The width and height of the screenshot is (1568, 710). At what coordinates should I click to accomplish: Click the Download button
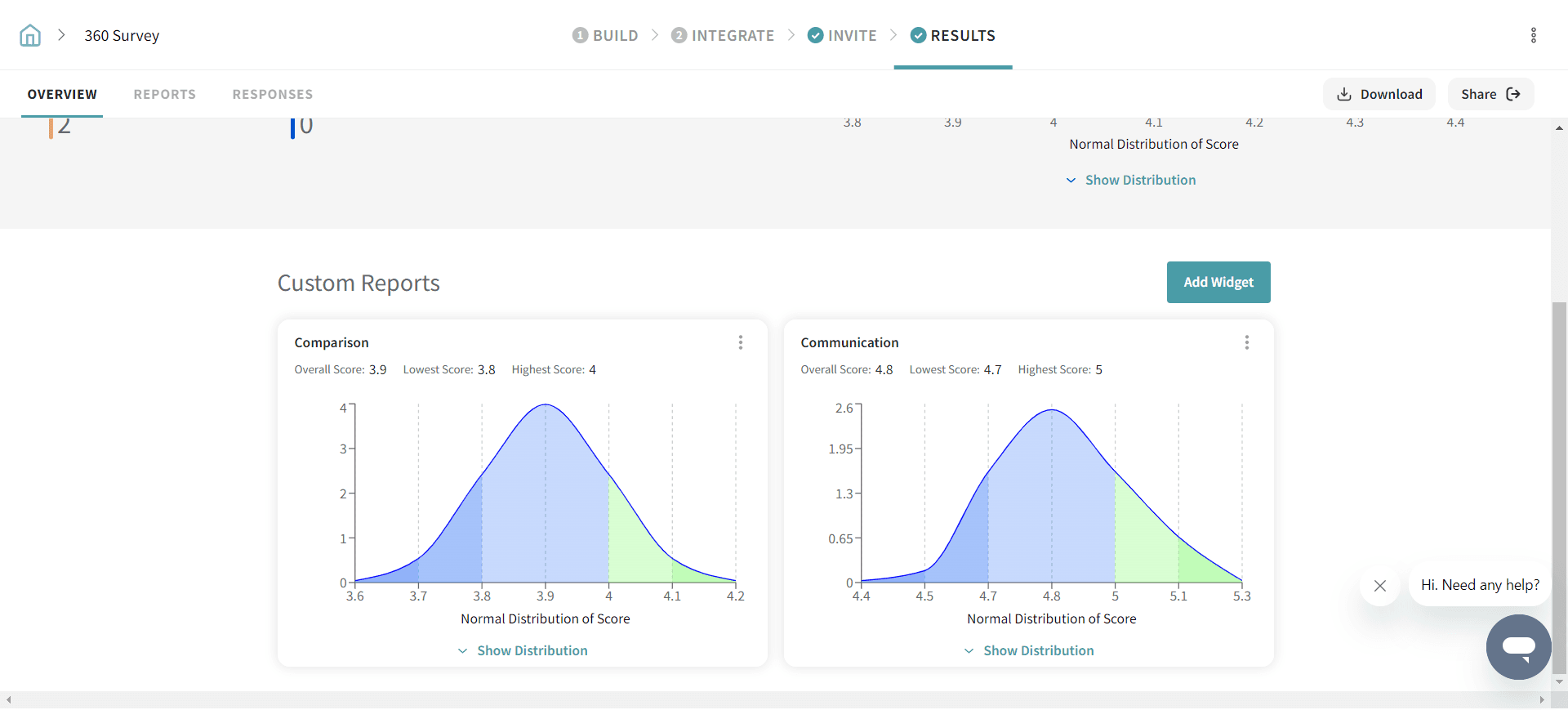(1379, 94)
